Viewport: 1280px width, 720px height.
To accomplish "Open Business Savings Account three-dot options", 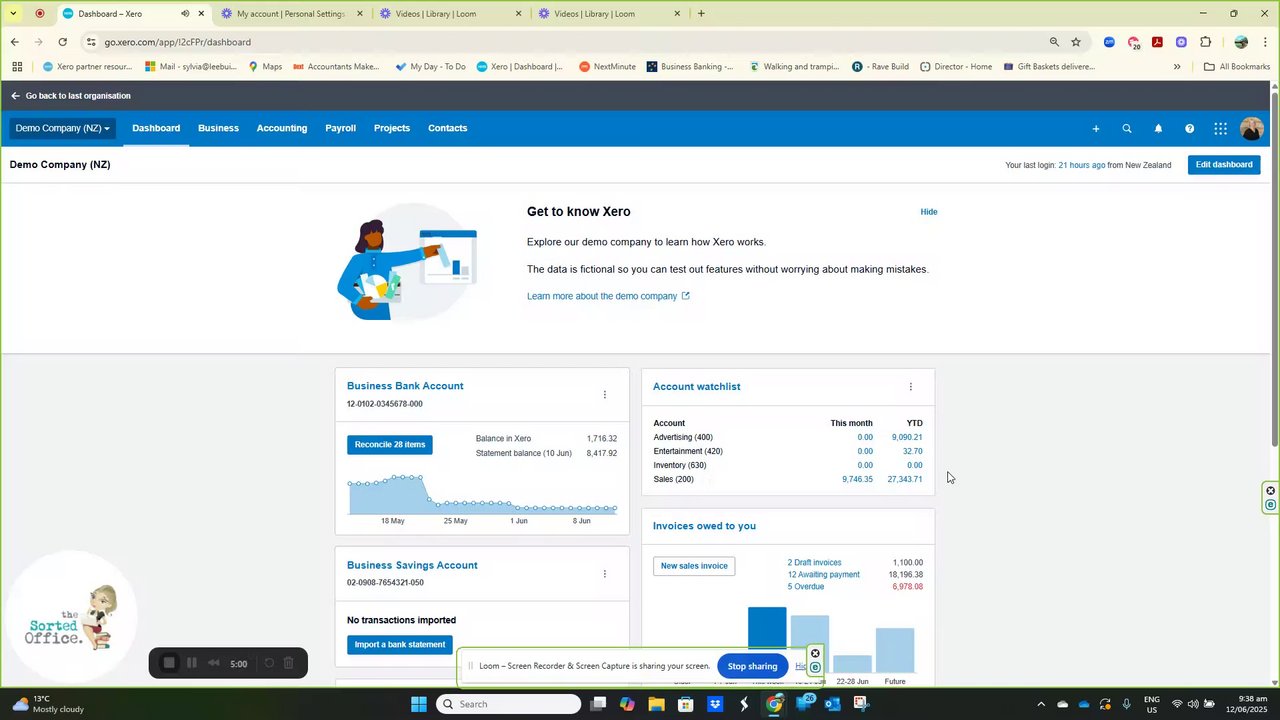I will click(x=604, y=574).
